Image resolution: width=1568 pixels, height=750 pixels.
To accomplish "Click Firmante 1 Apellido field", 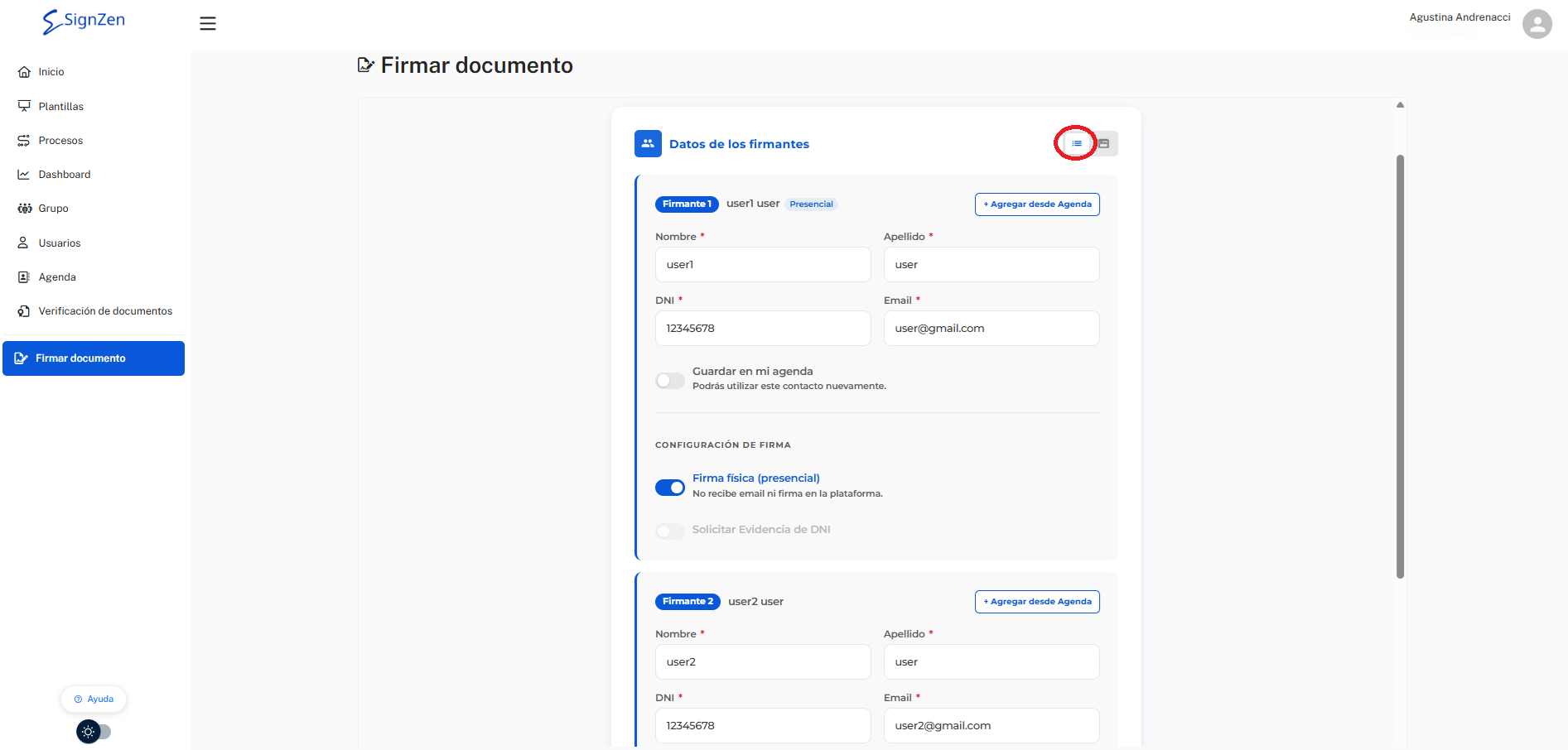I will [991, 265].
